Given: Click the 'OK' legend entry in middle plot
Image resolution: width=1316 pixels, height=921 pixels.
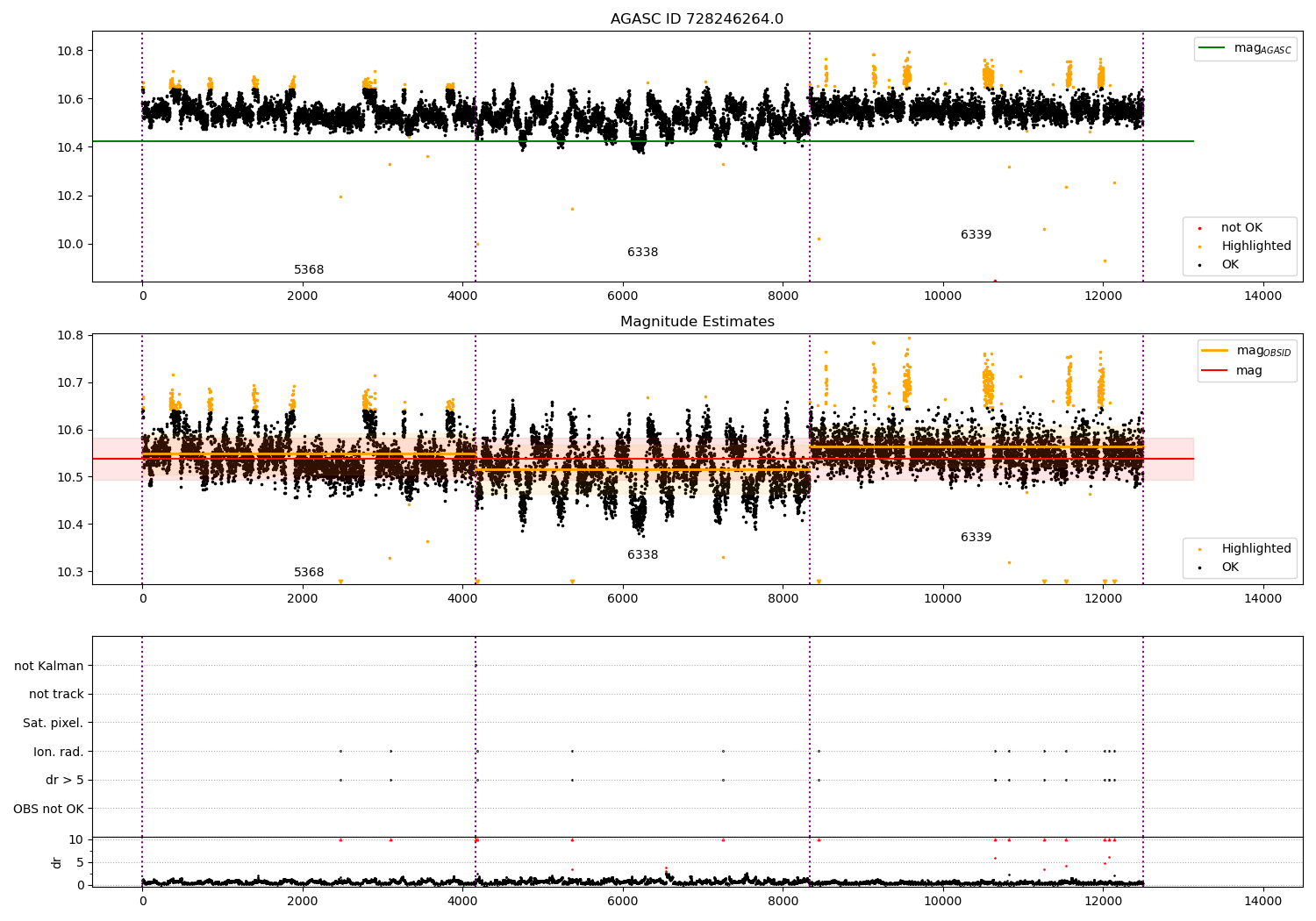Looking at the screenshot, I should tap(1230, 567).
